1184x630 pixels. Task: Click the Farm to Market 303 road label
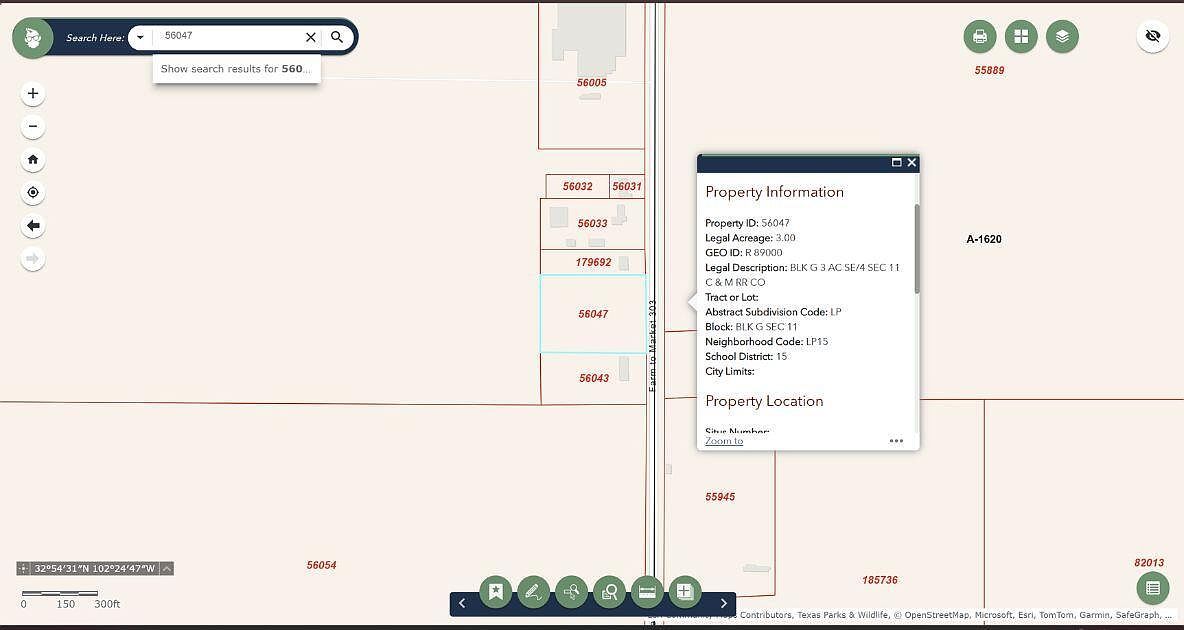tap(653, 344)
